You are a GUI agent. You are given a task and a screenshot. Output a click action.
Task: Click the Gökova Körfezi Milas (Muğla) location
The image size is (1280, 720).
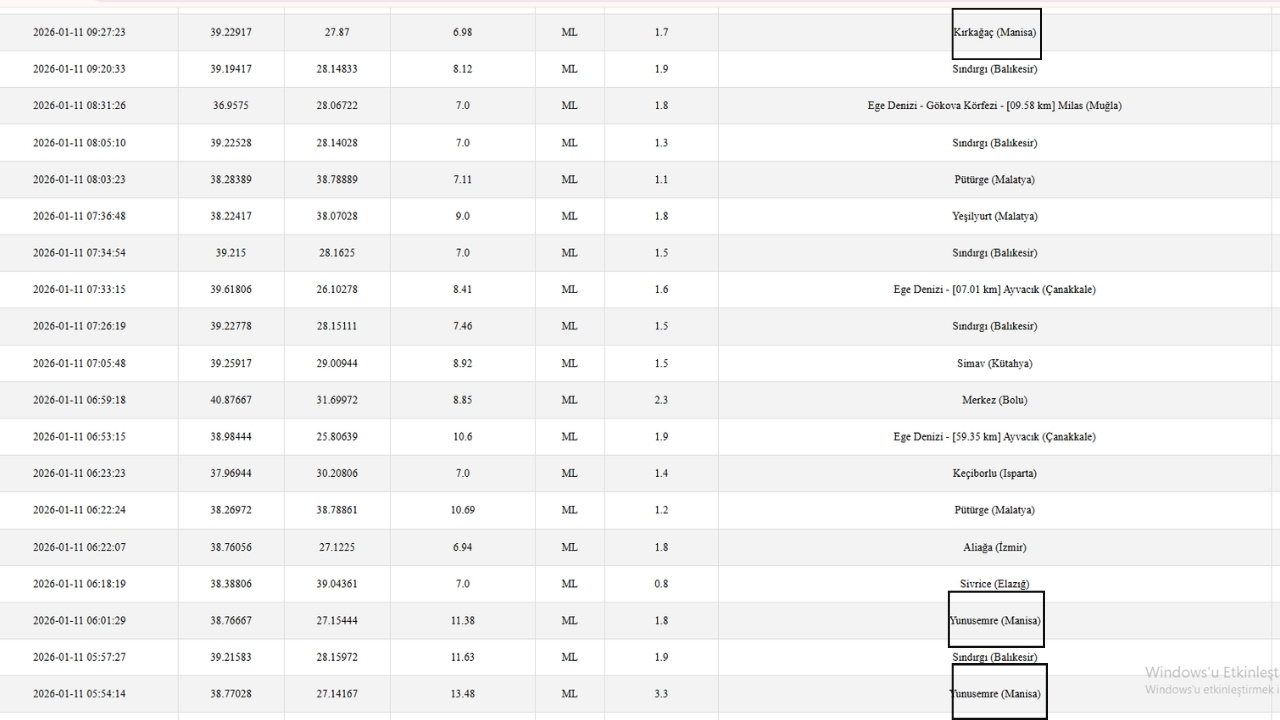pyautogui.click(x=994, y=106)
